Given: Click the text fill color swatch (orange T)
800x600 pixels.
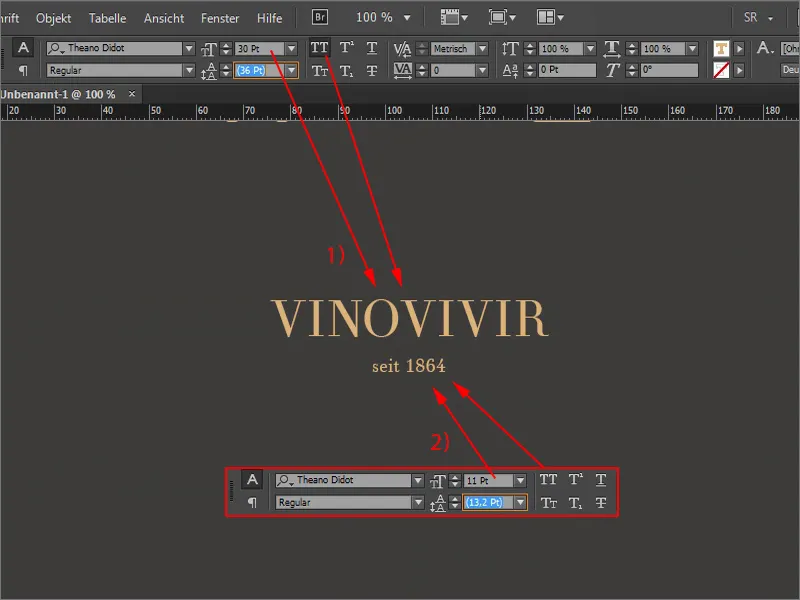Looking at the screenshot, I should (721, 48).
